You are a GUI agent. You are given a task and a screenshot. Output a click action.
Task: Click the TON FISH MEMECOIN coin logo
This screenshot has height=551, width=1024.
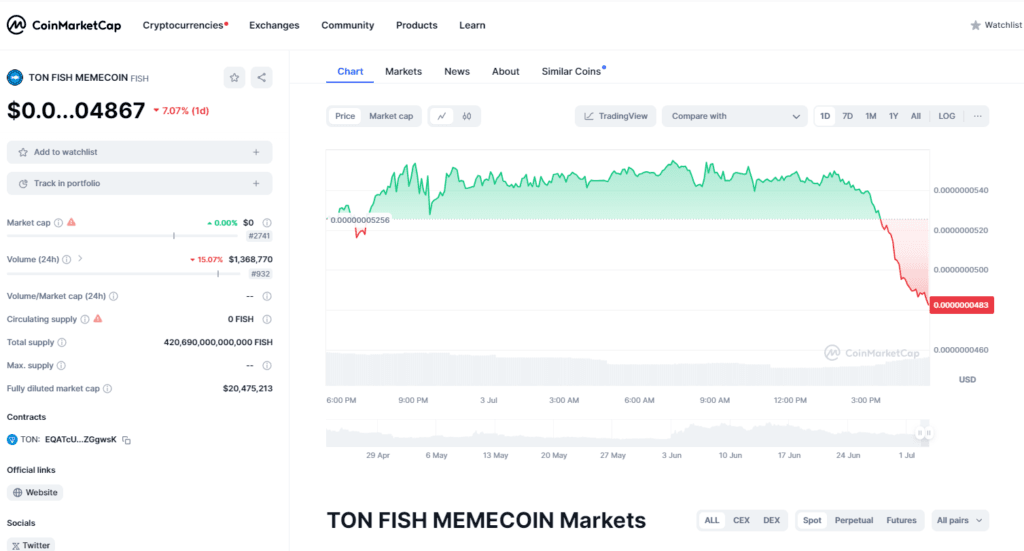click(x=14, y=78)
